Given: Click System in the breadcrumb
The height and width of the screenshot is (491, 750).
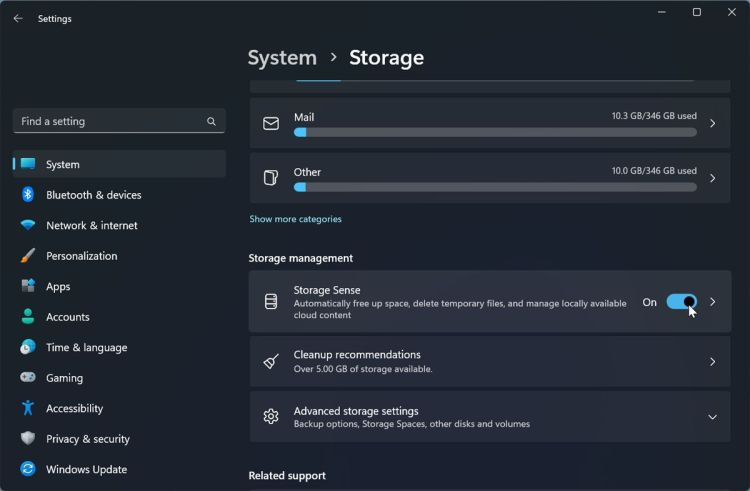Looking at the screenshot, I should click(x=282, y=58).
